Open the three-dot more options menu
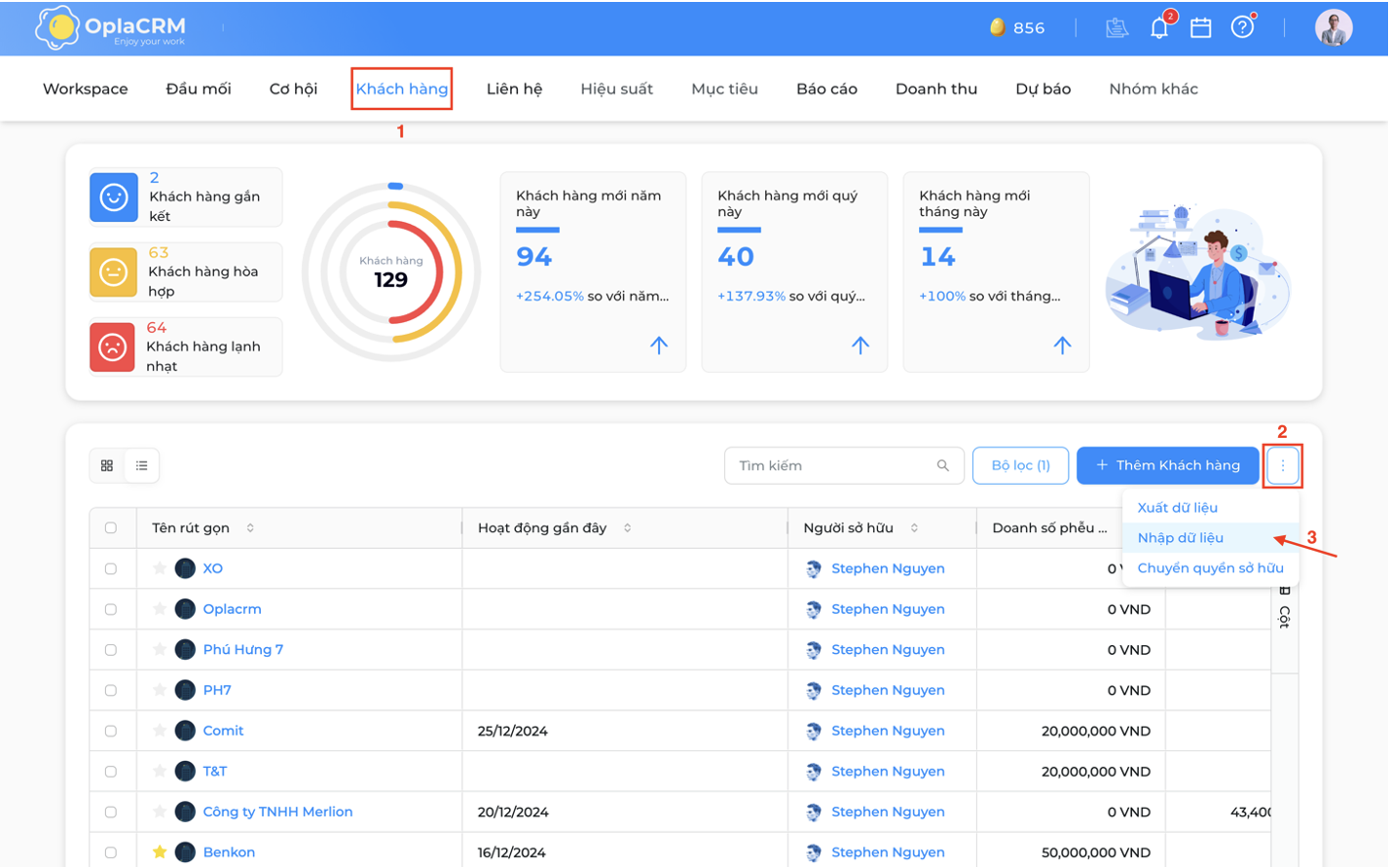Screen dimensions: 1390x868 [1283, 466]
